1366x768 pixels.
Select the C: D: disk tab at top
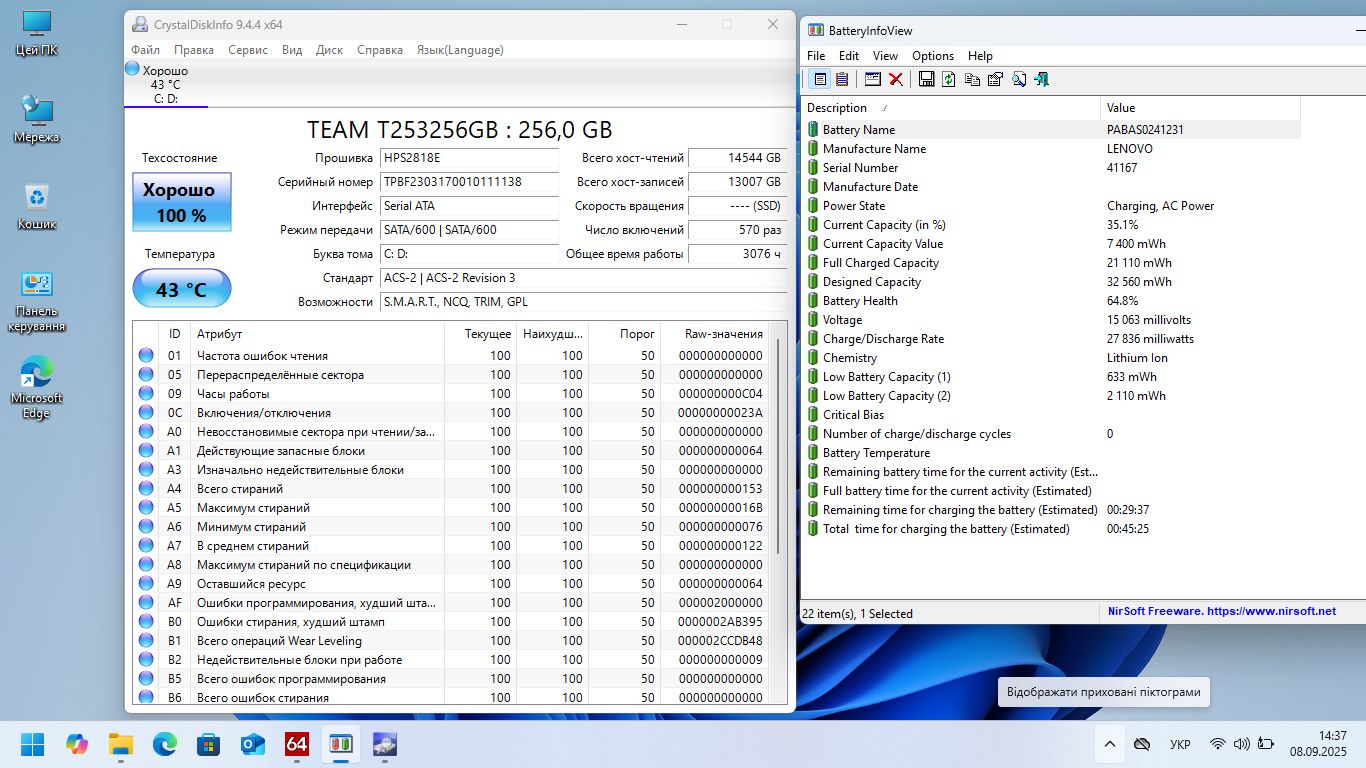pos(166,84)
